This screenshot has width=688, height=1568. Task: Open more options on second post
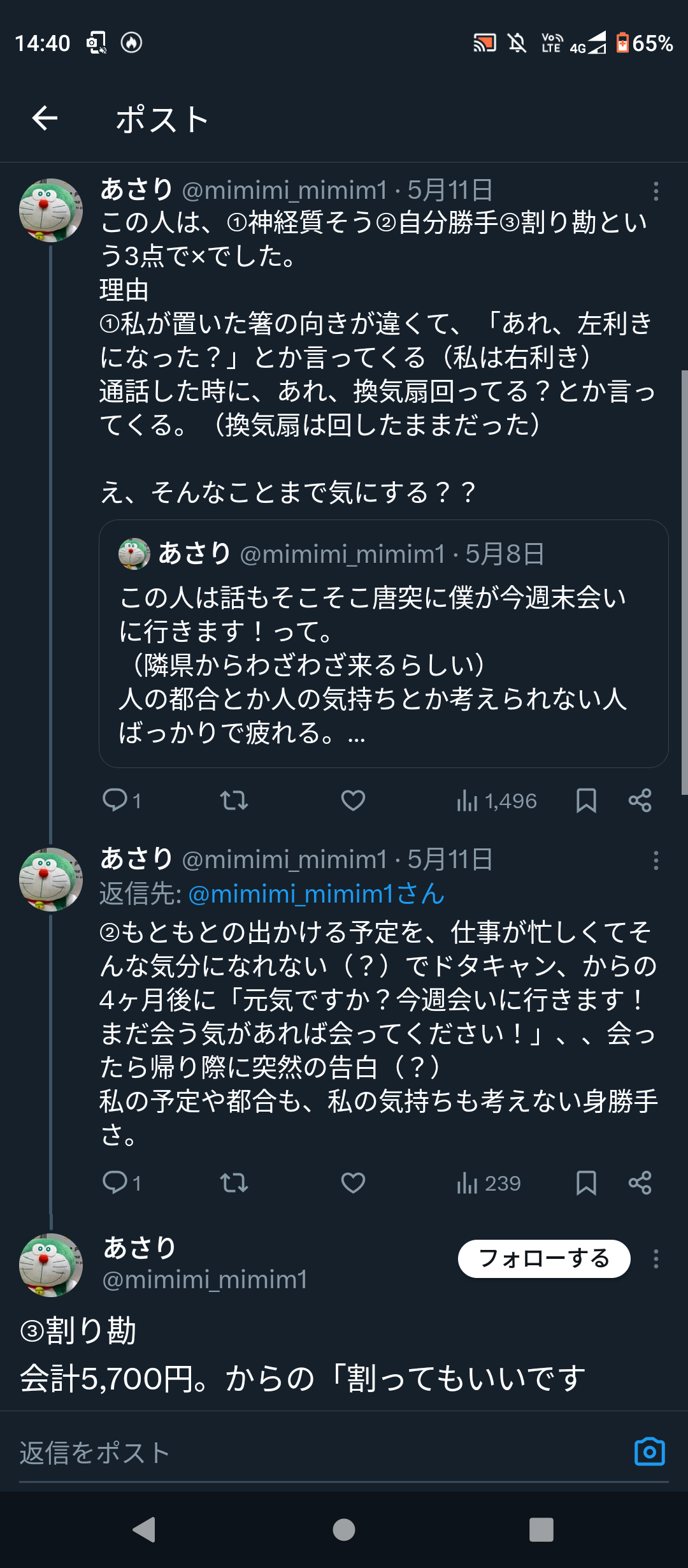[656, 860]
